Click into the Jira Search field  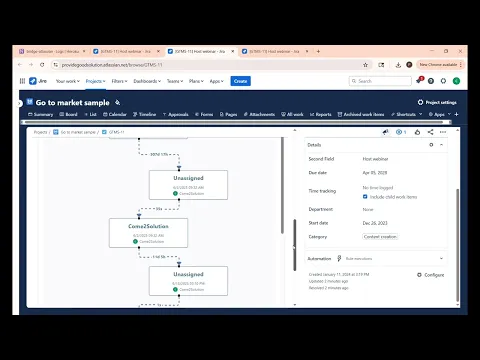tap(380, 81)
